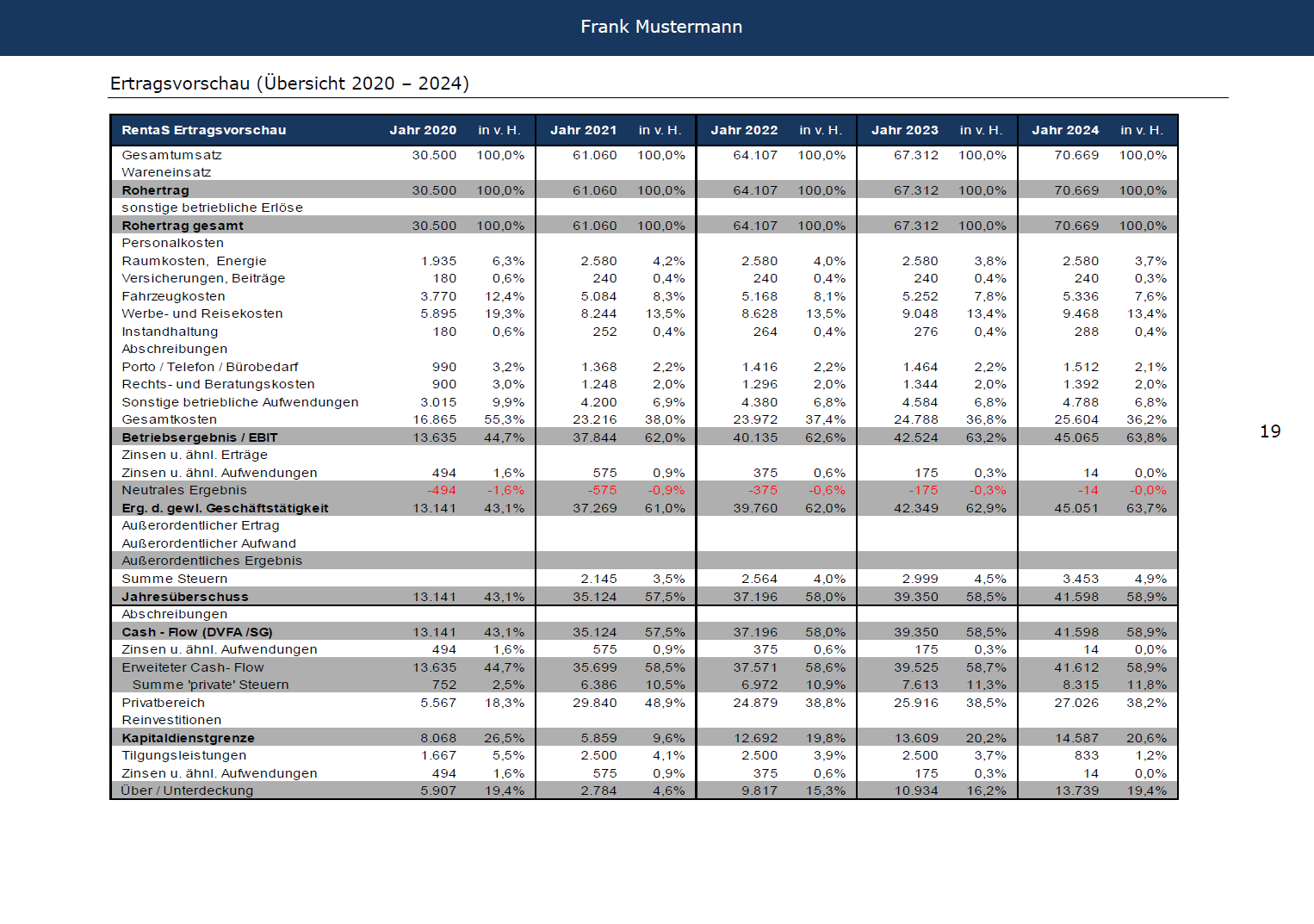Click the Rechts- und Beratungskosten label
1314x924 pixels.
point(218,384)
